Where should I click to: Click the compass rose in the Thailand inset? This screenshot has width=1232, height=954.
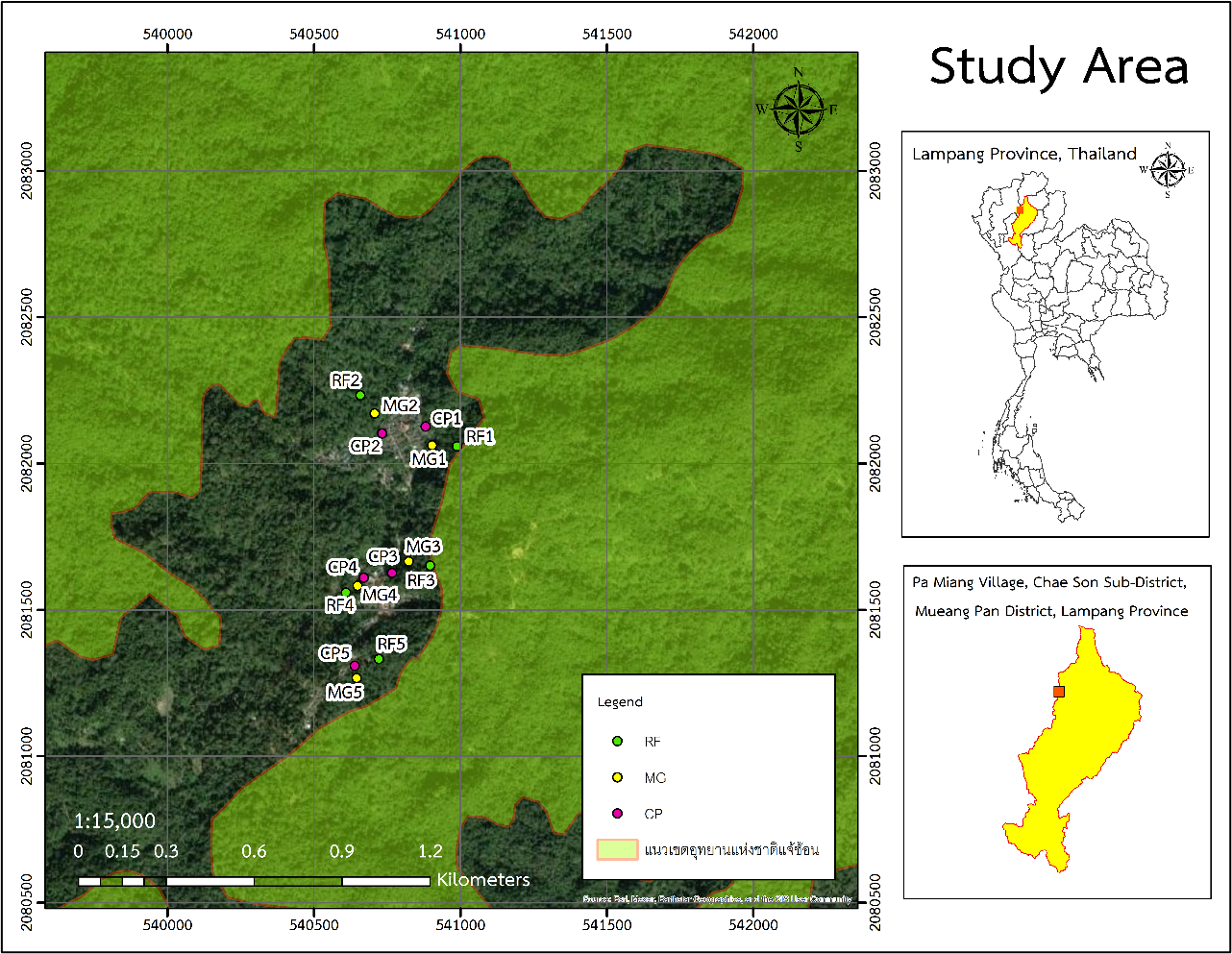point(1167,170)
